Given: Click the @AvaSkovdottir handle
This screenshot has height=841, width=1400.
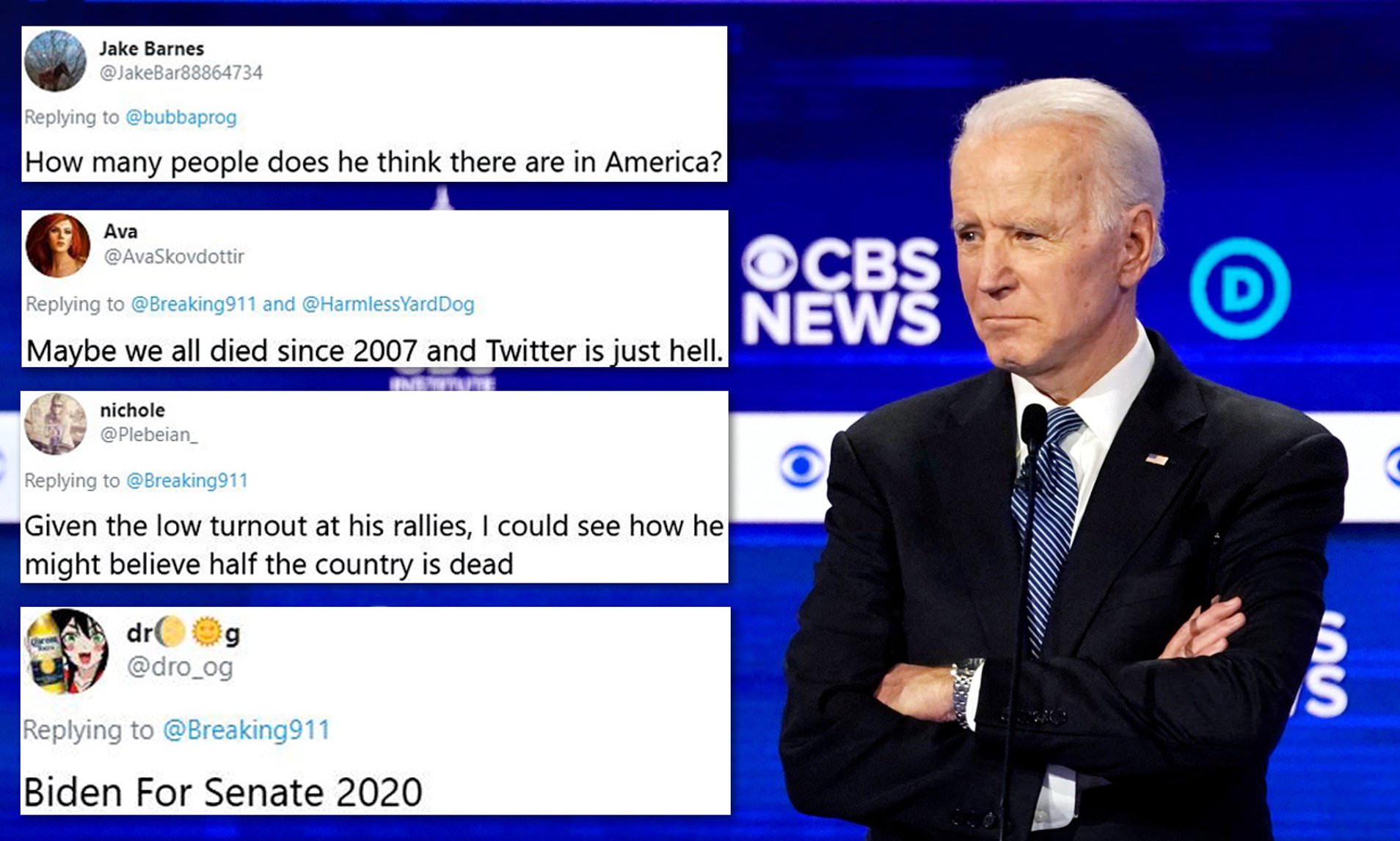Looking at the screenshot, I should 174,256.
